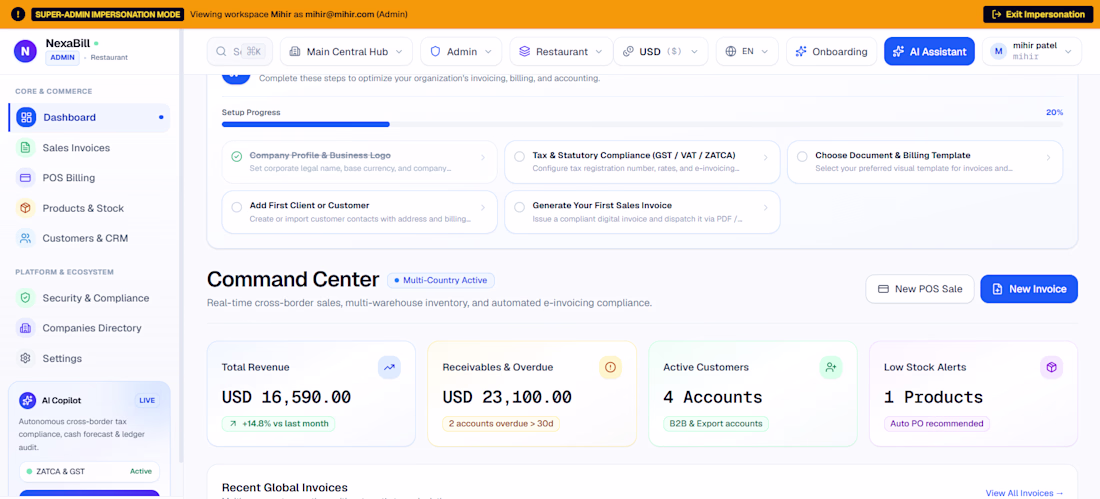Open the Restaurant industry dropdown
Viewport: 1100px width, 499px height.
point(561,51)
